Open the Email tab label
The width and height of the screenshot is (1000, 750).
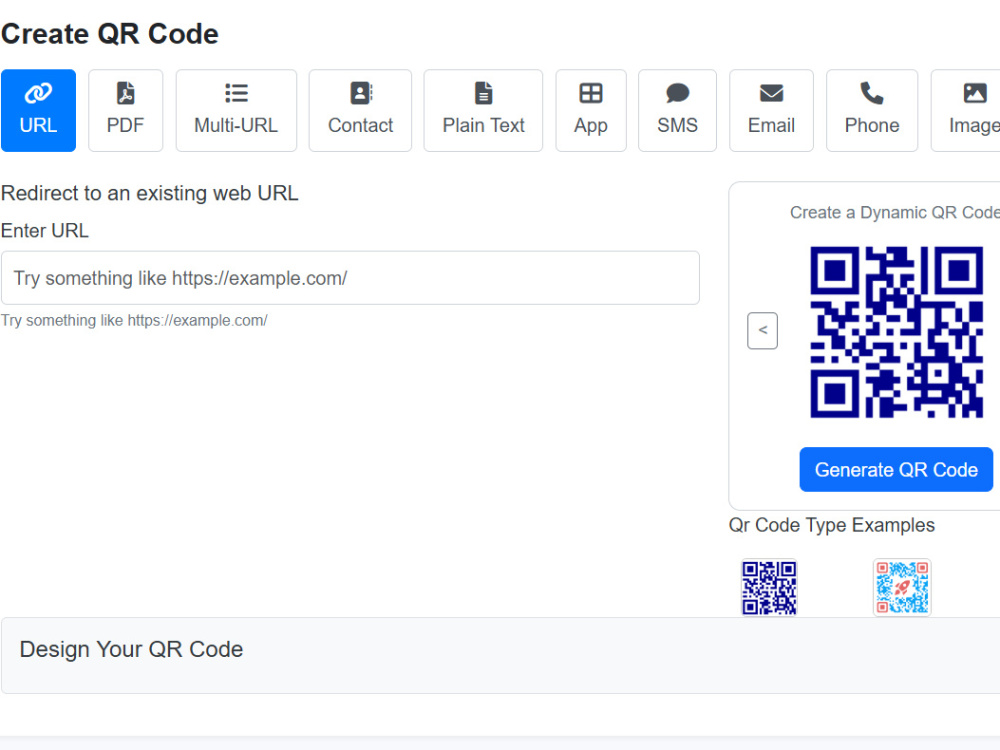(x=771, y=125)
